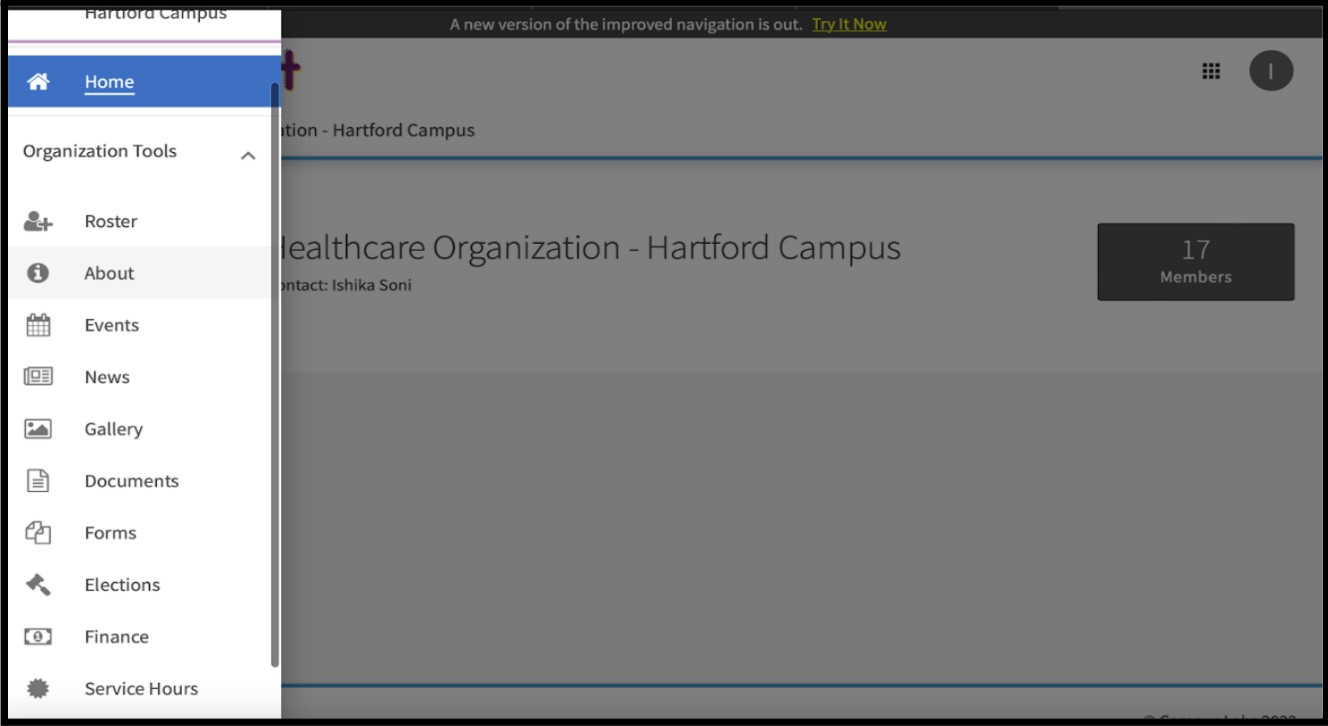
Task: Open the Gallery picture icon
Action: point(38,429)
